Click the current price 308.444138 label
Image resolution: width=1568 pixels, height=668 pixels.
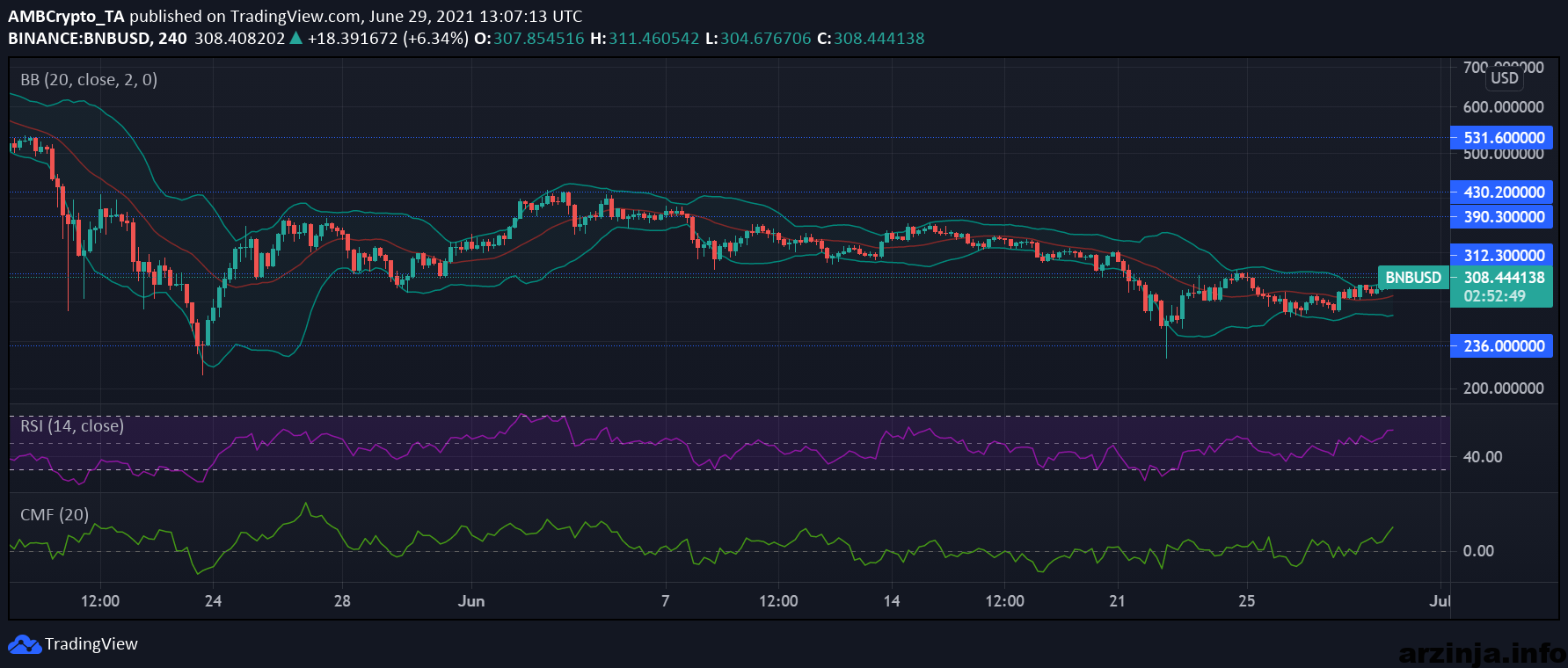1504,278
